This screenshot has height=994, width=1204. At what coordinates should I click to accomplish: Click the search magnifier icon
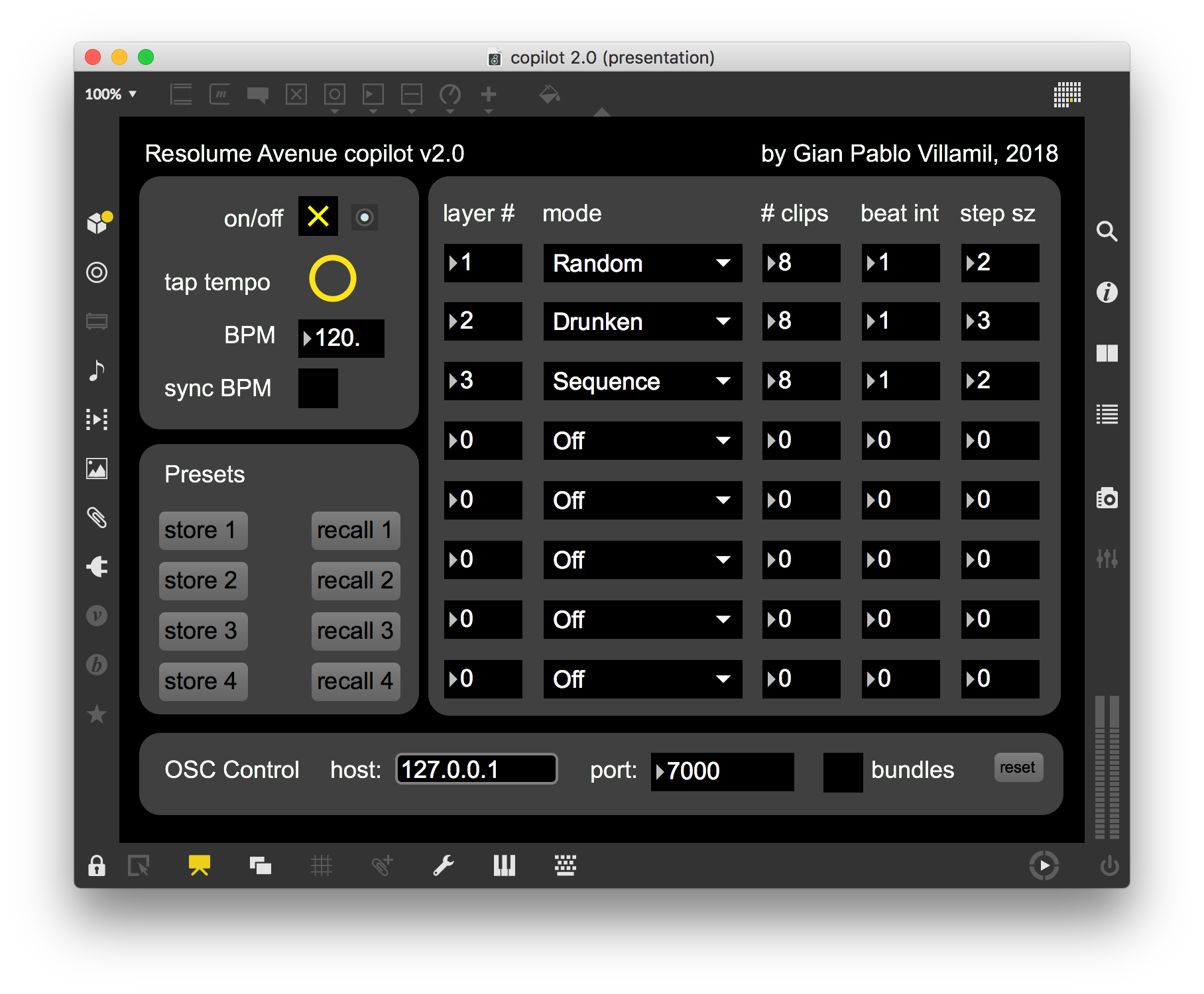point(1107,231)
